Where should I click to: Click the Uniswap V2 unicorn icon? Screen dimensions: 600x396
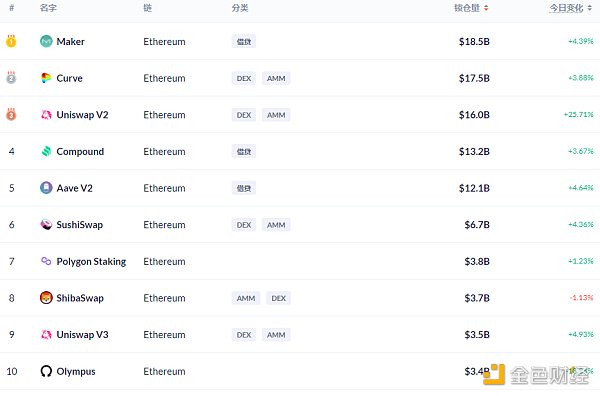point(46,115)
